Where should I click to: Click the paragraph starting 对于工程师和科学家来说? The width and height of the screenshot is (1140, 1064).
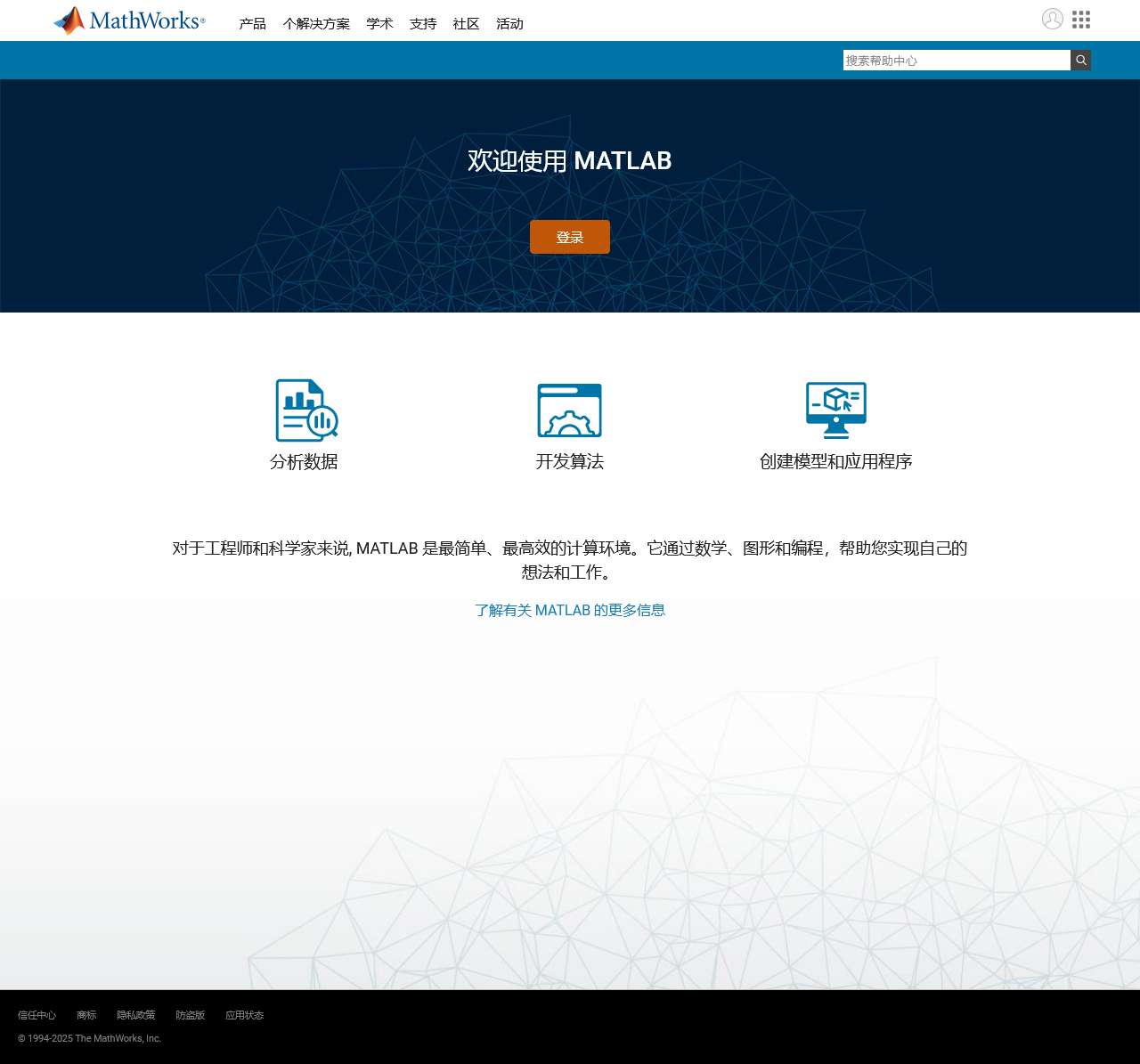coord(570,560)
